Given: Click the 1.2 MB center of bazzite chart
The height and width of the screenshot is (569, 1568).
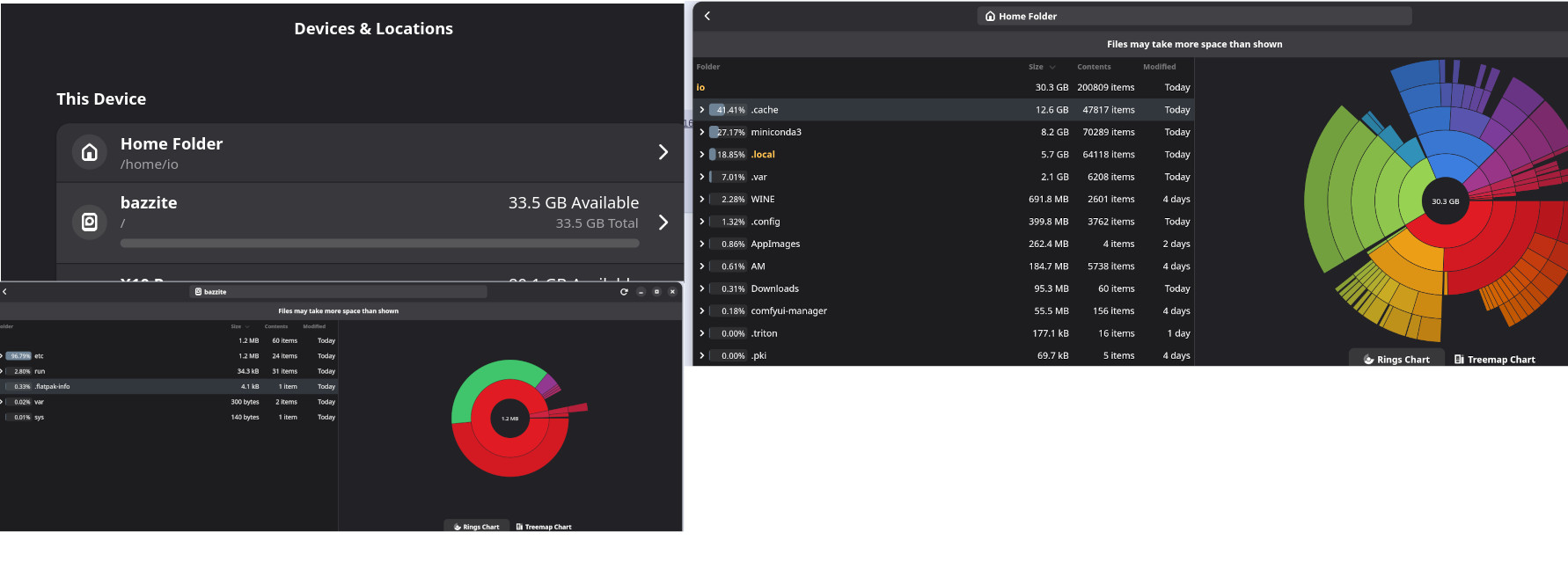Looking at the screenshot, I should [x=509, y=419].
